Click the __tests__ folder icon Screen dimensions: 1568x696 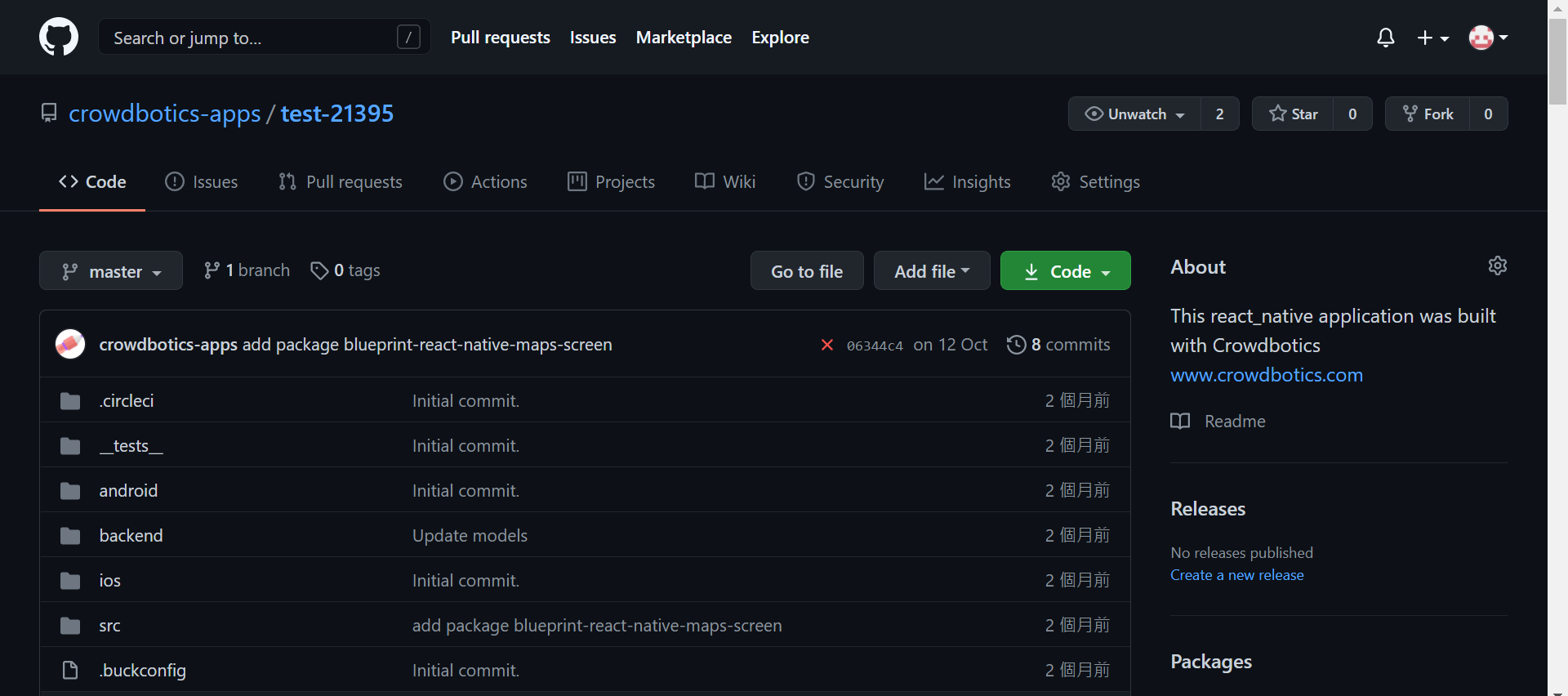[x=70, y=446]
